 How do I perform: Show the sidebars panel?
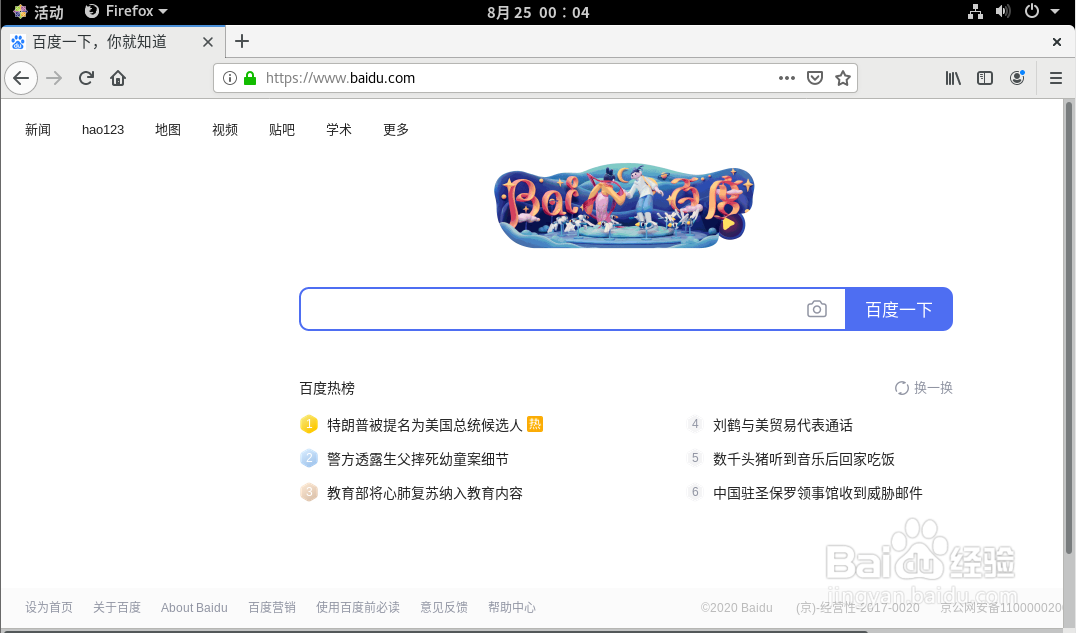pyautogui.click(x=985, y=78)
